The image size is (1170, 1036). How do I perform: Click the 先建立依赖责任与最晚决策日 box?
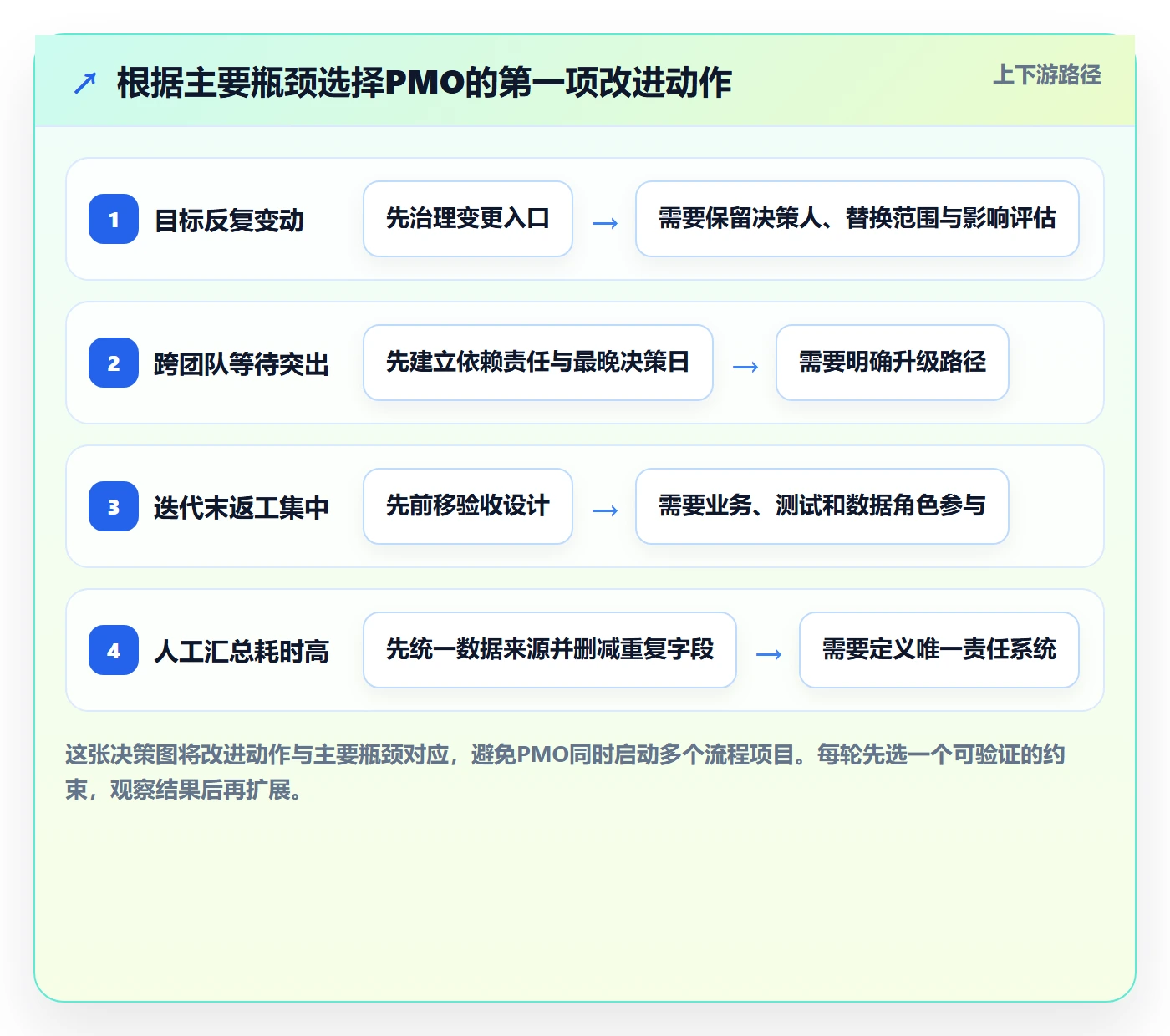pos(538,363)
